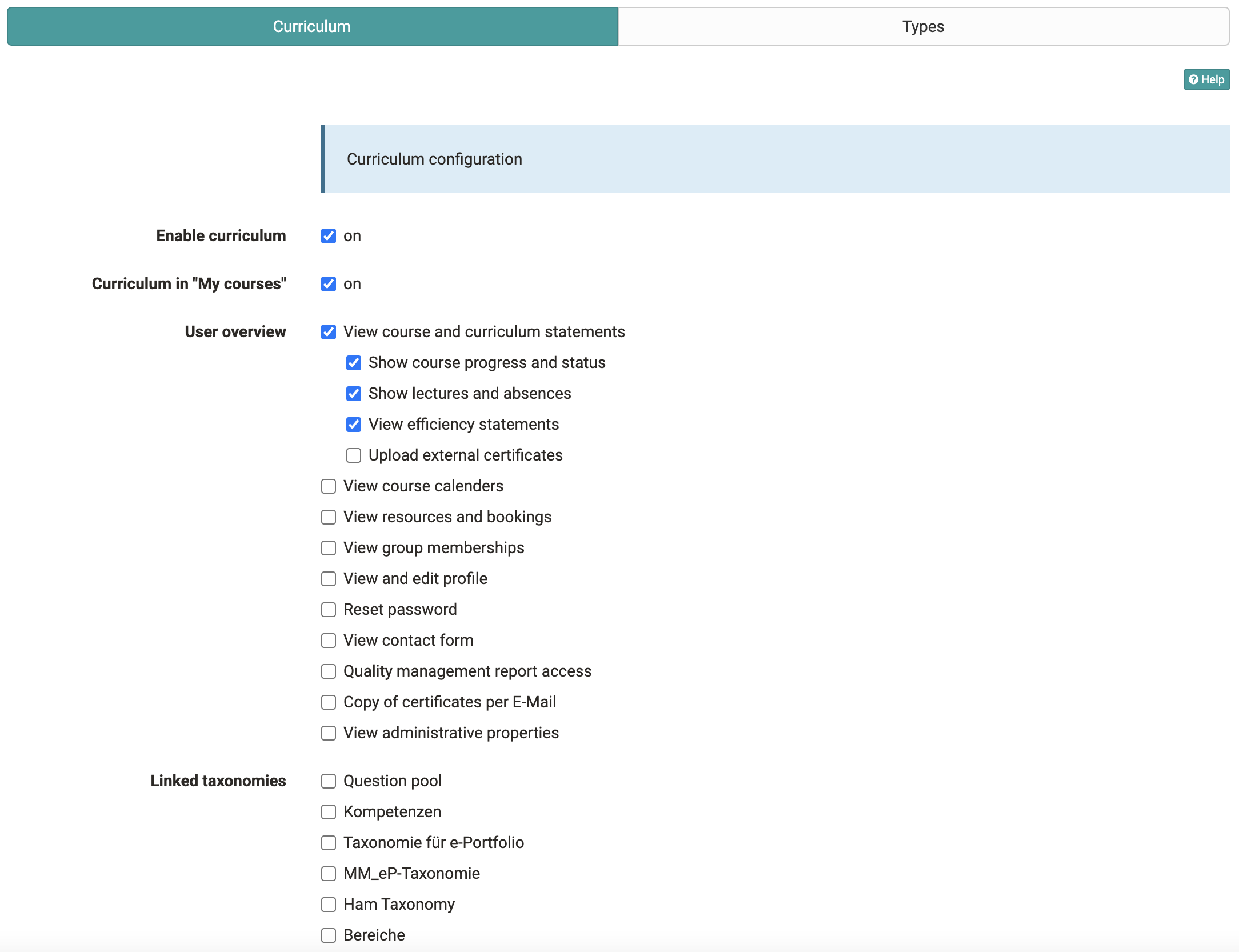Enable View and edit profile
The width and height of the screenshot is (1239, 952).
pyautogui.click(x=329, y=579)
